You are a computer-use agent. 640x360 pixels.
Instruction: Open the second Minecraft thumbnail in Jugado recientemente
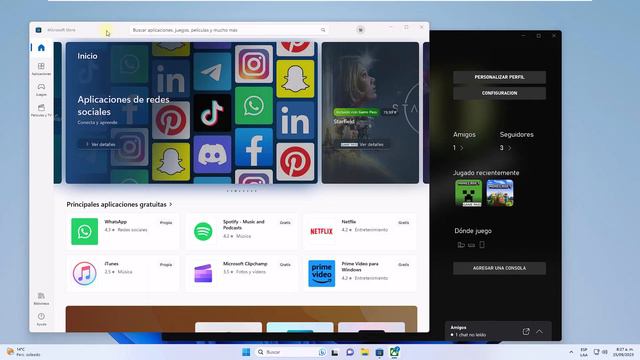coord(500,193)
